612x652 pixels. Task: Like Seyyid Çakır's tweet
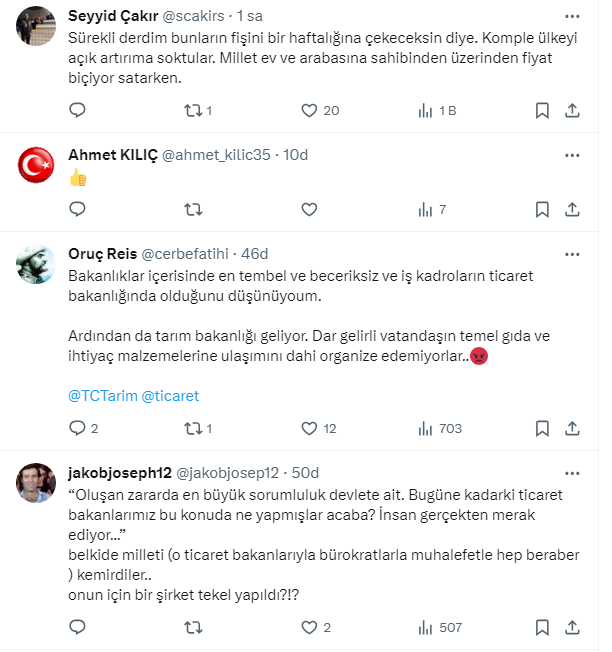309,111
